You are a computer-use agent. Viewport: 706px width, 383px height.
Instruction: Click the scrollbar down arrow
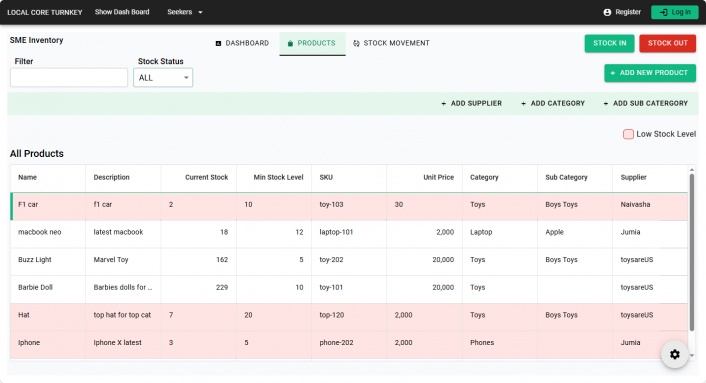pos(692,356)
